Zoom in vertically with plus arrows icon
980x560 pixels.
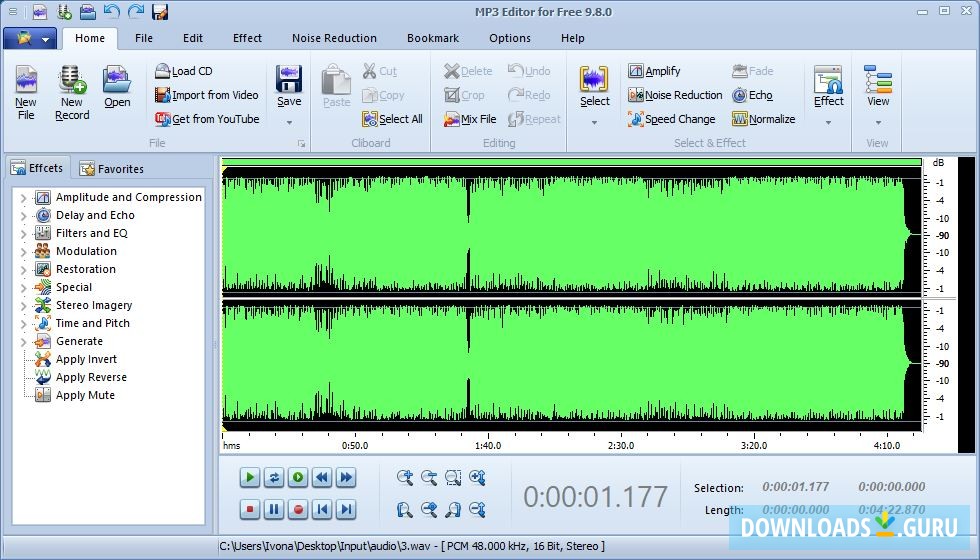click(478, 478)
